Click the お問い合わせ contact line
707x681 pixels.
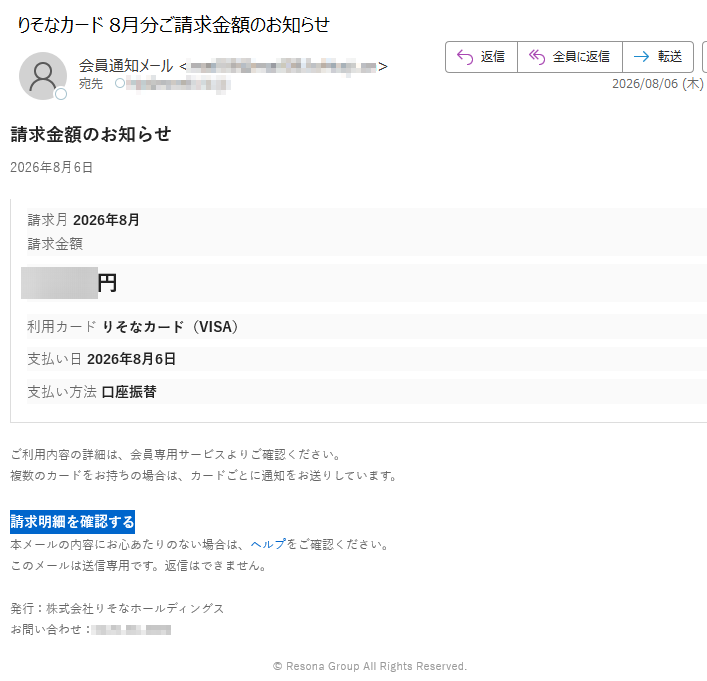pyautogui.click(x=91, y=630)
